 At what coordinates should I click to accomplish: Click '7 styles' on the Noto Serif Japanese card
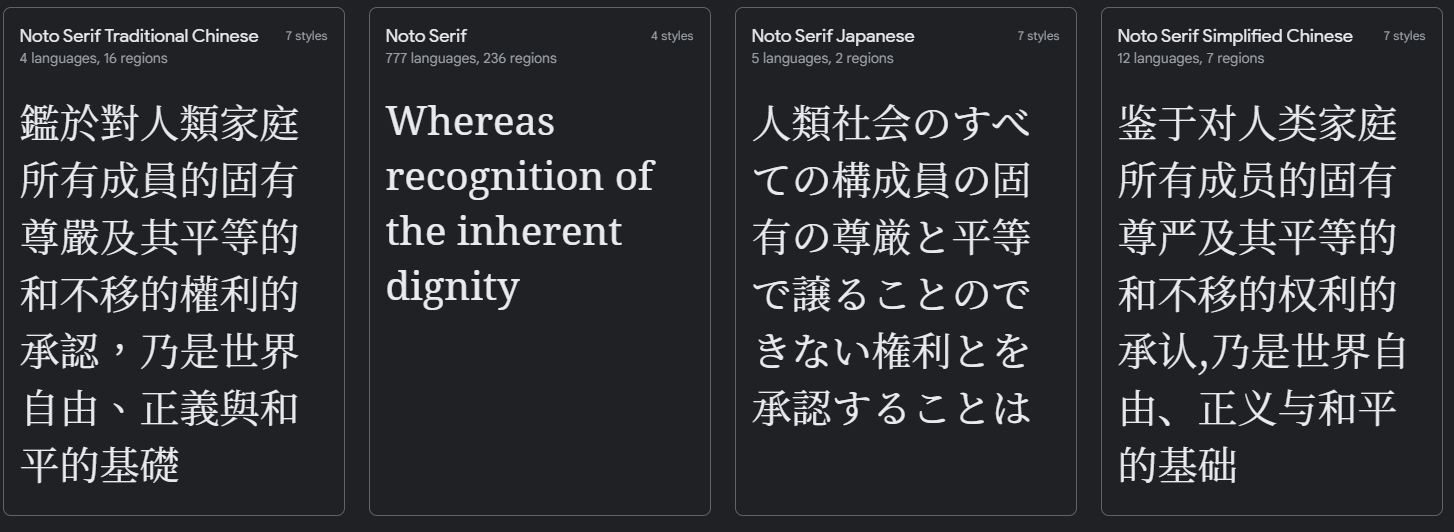pyautogui.click(x=1038, y=36)
